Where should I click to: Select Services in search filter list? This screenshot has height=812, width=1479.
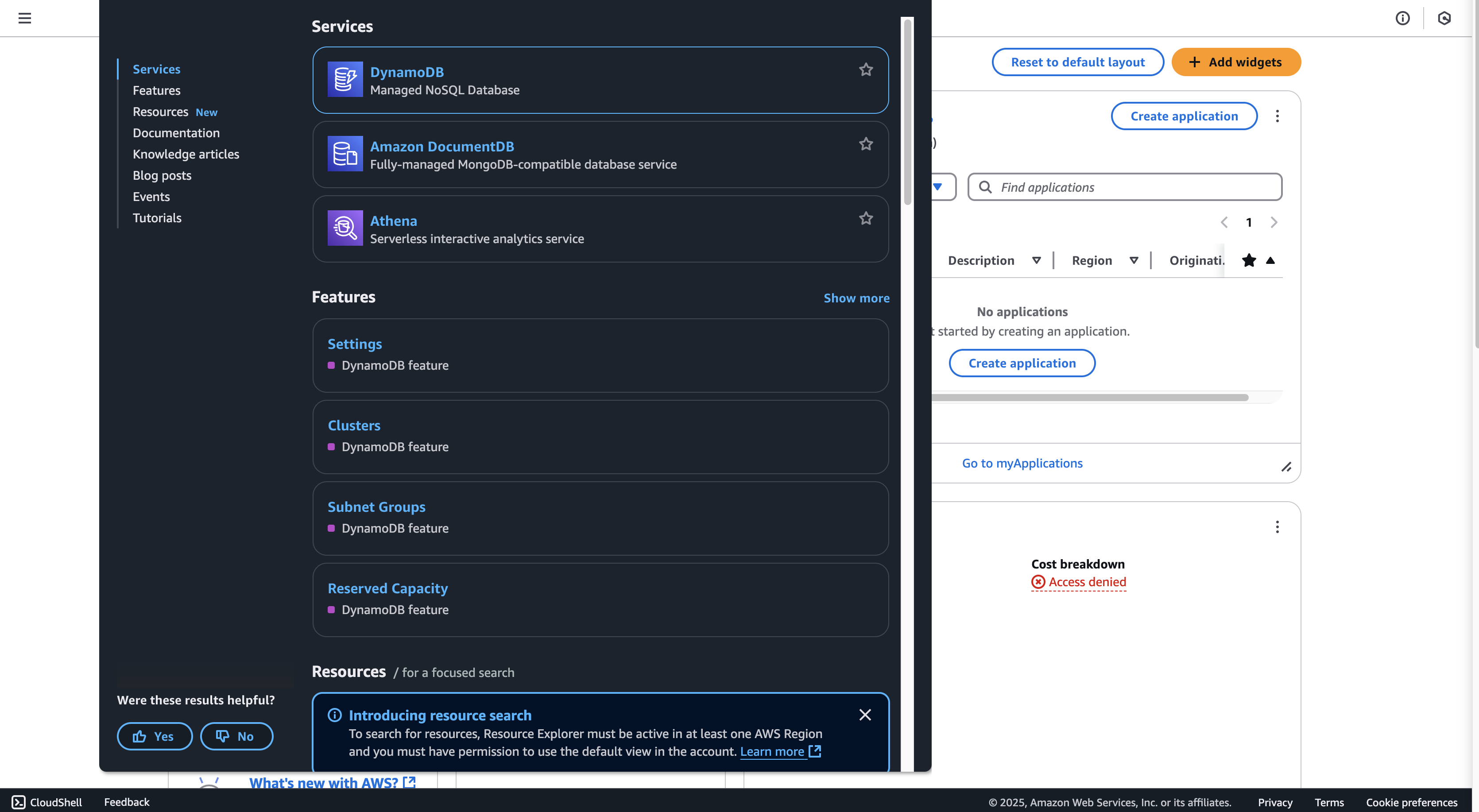(157, 70)
